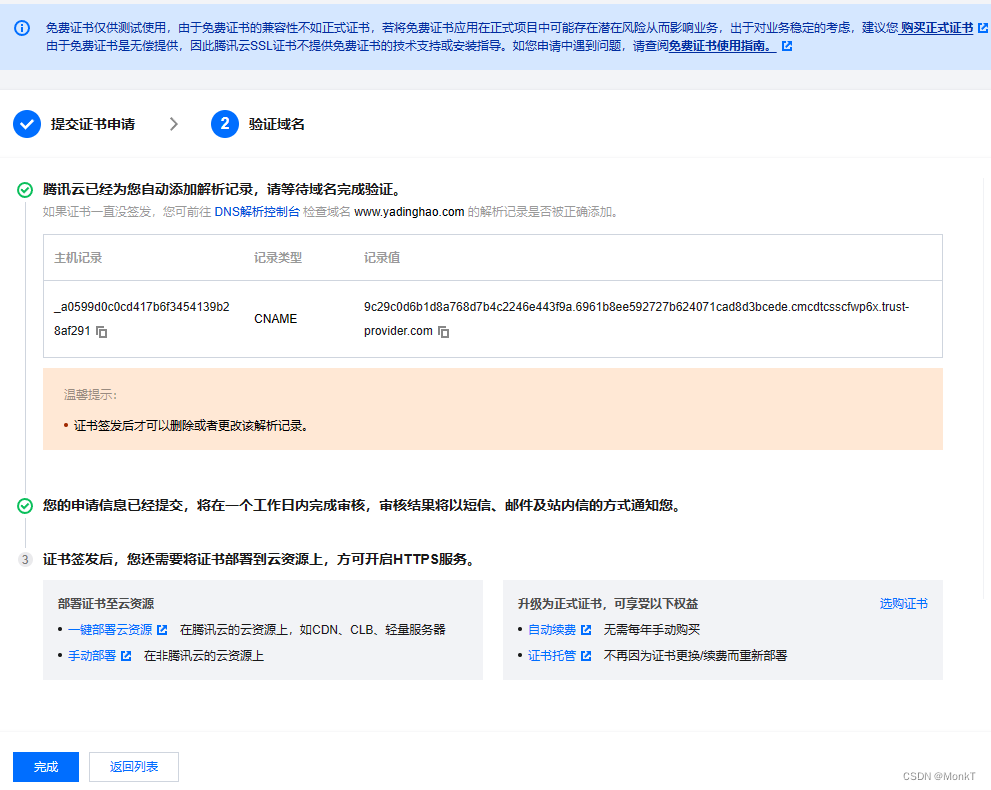Click the step 2 circle icon
This screenshot has width=991, height=790.
tap(224, 124)
